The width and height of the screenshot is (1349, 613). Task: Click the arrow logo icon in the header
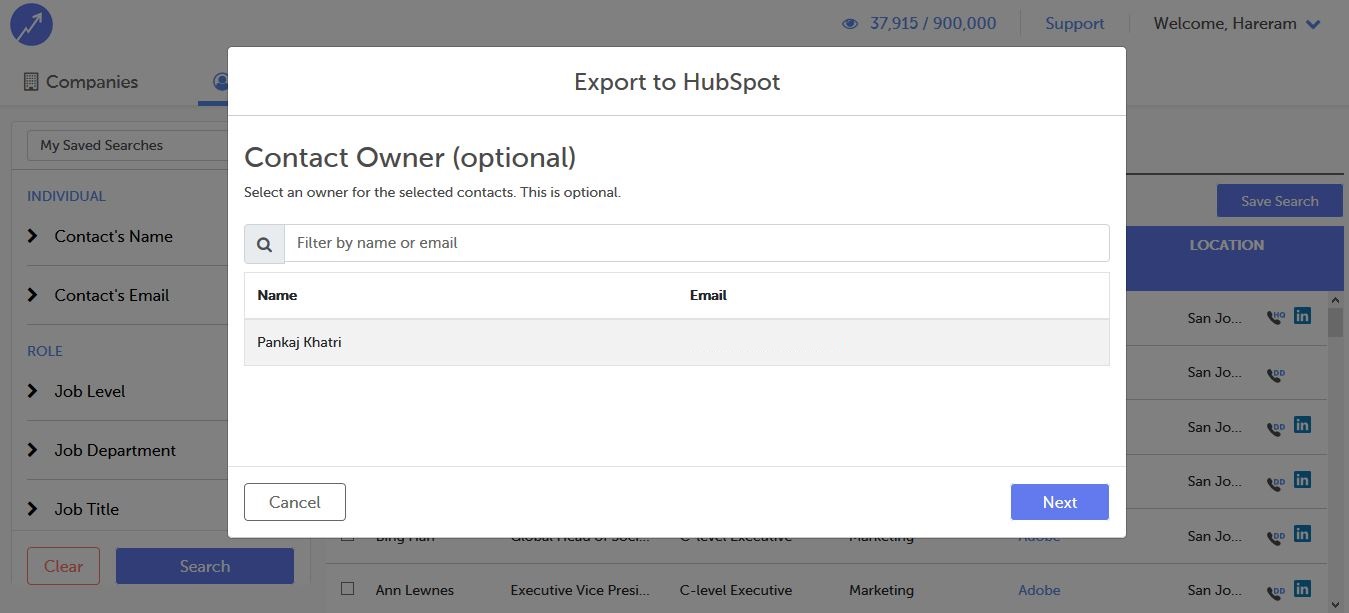31,24
